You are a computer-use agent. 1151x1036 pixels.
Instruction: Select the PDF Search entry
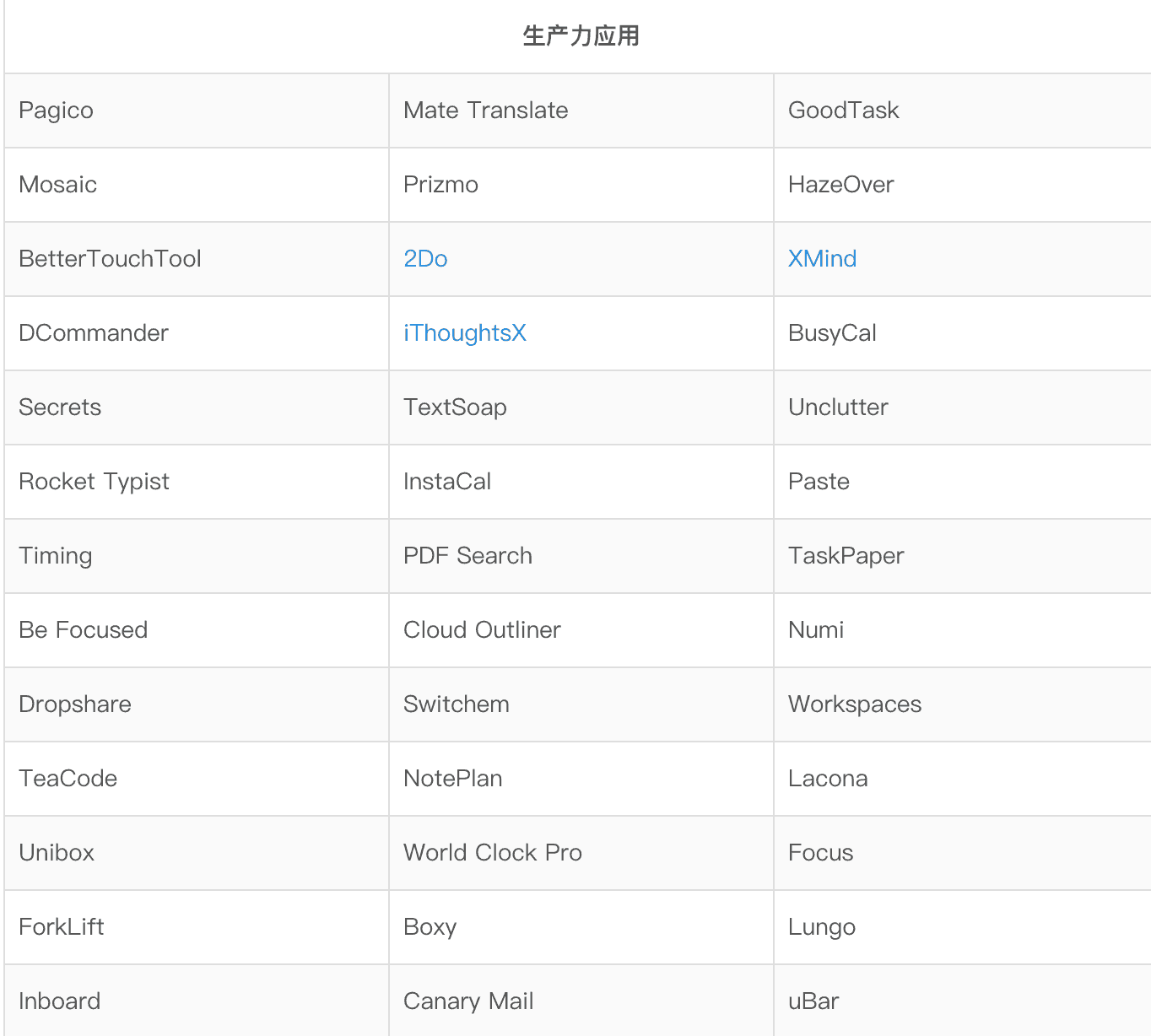[467, 556]
